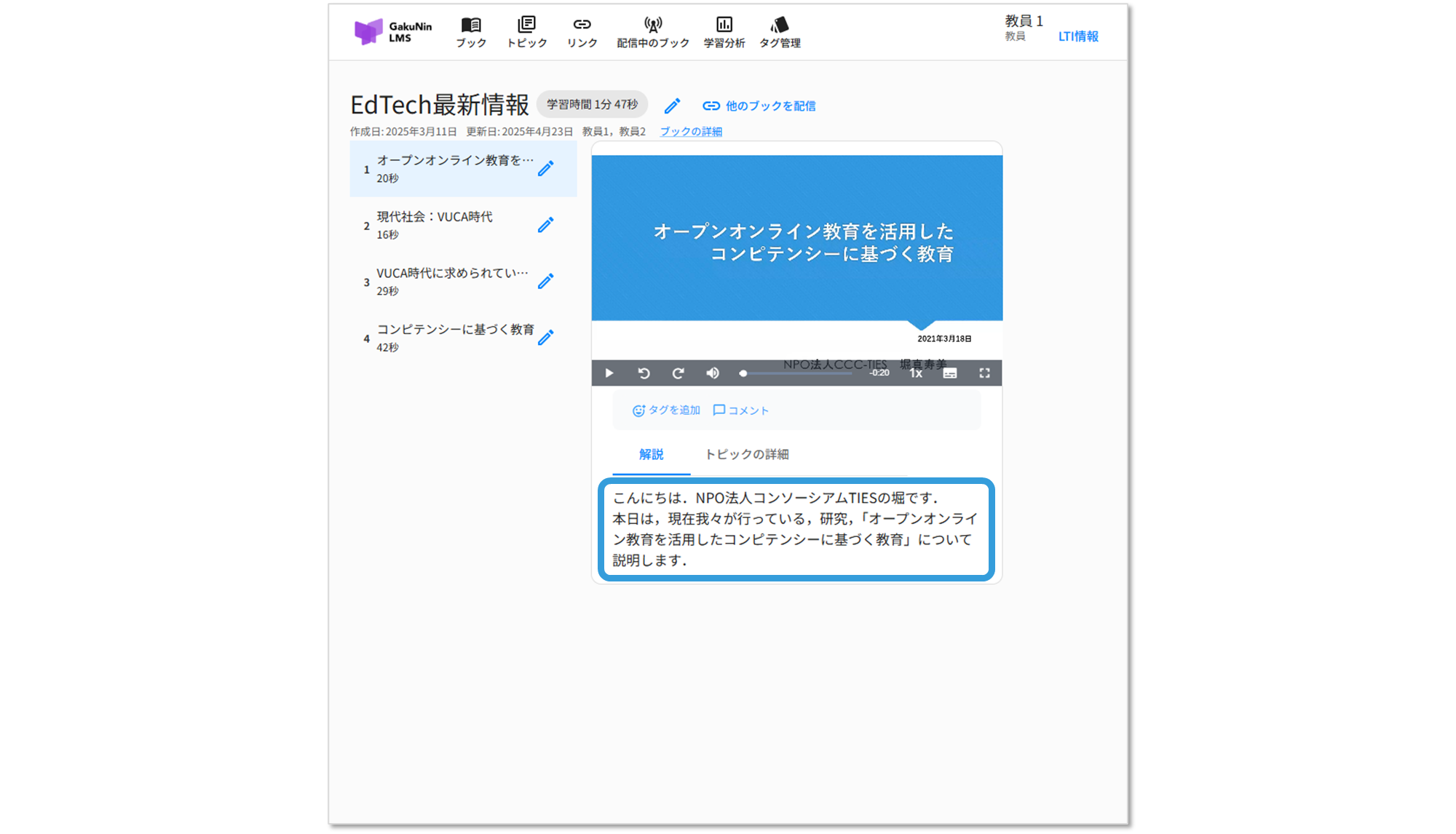Click the skip forward icon in the player

678,373
